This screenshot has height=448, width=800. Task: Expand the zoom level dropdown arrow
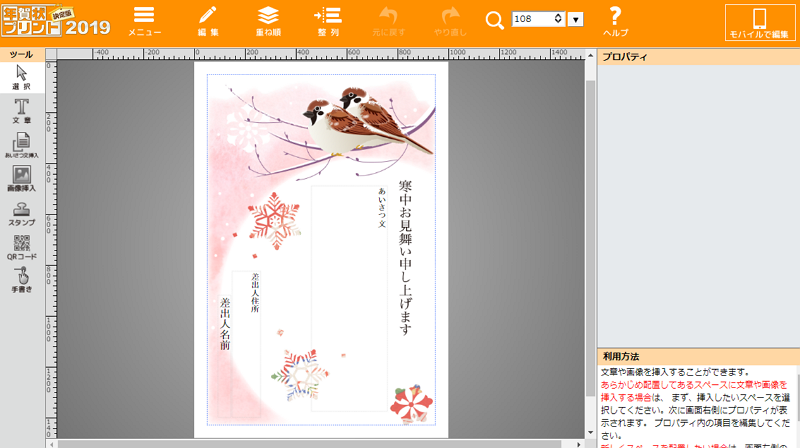575,20
